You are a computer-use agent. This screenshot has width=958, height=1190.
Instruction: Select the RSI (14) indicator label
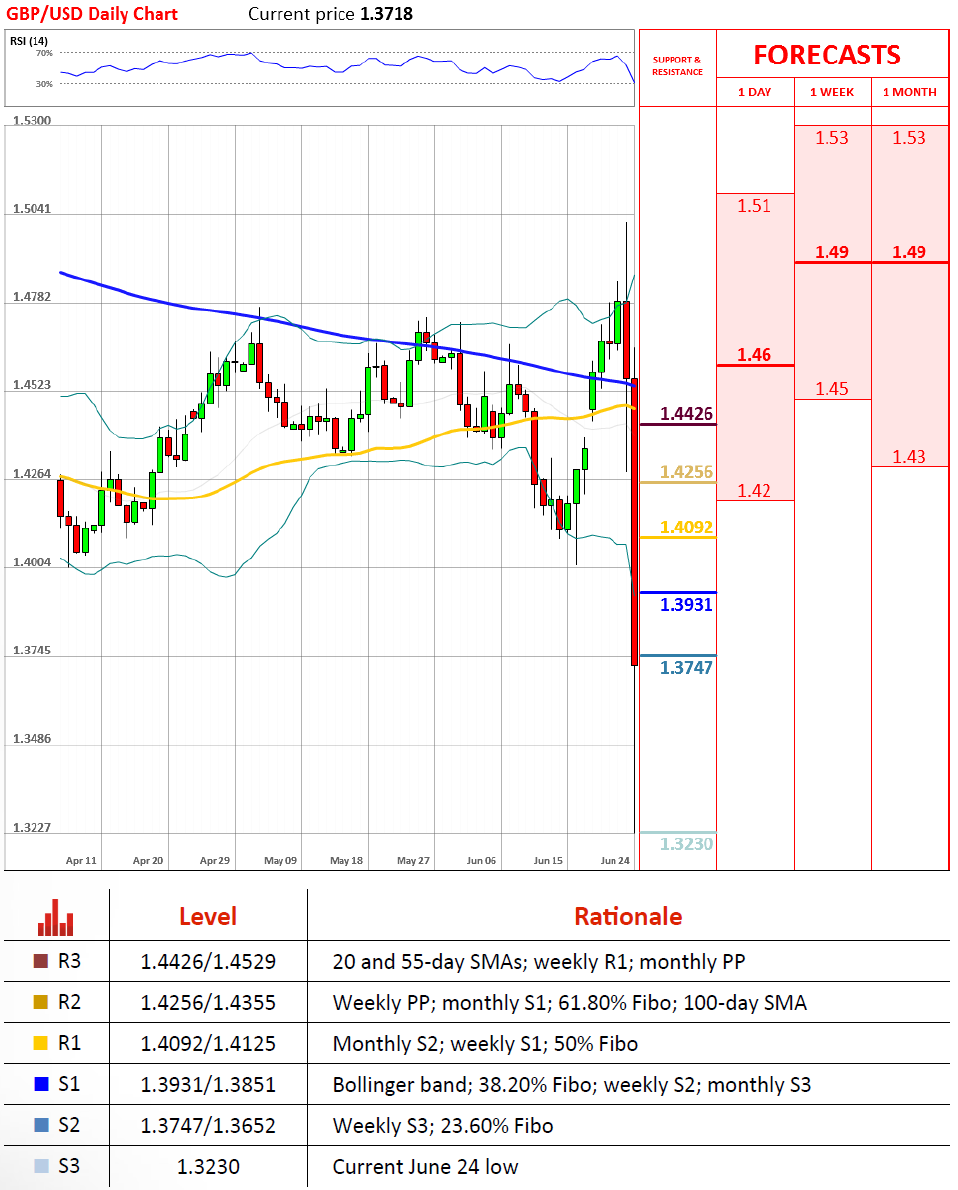27,40
